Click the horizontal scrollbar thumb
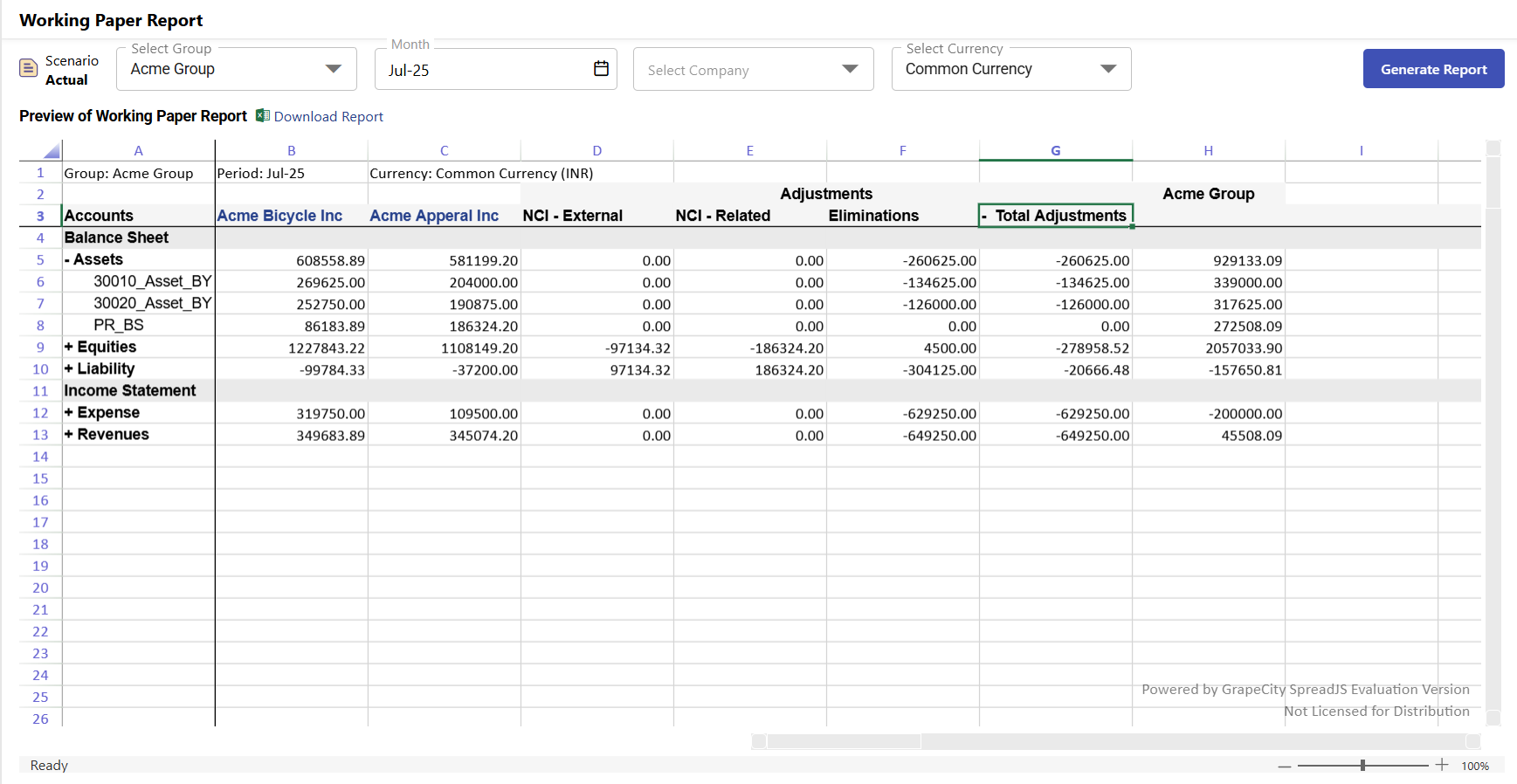 point(844,741)
